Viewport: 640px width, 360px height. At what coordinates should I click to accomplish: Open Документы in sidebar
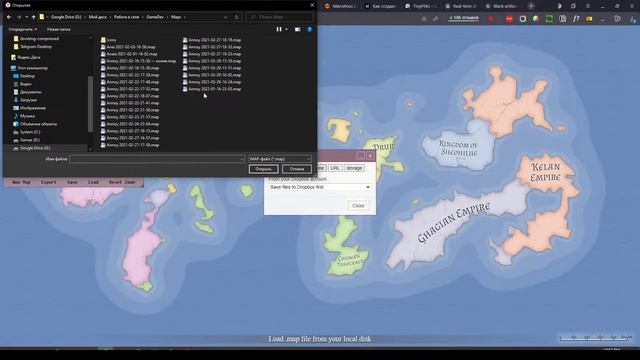(27, 92)
